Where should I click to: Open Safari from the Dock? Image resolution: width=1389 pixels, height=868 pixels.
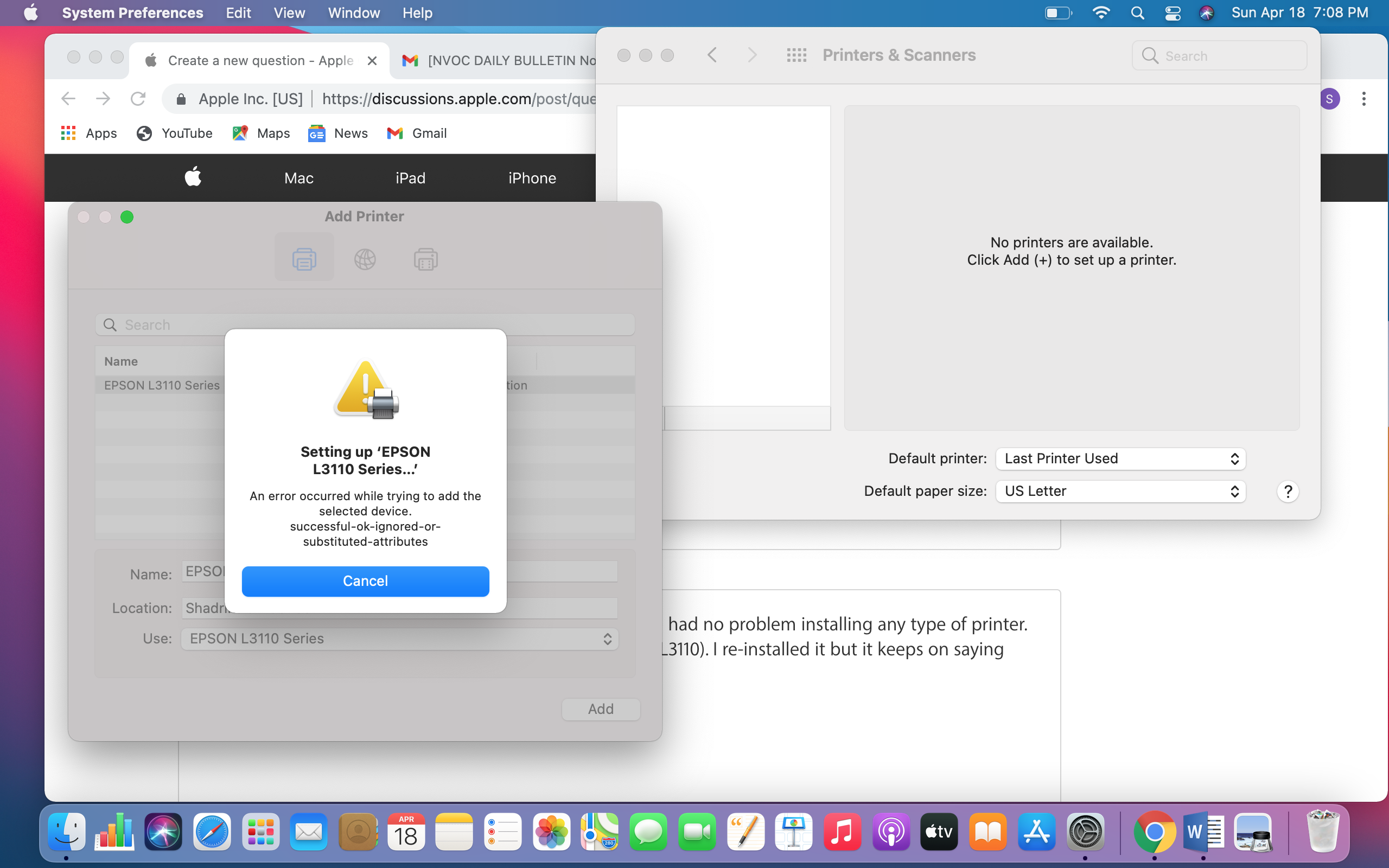pos(211,832)
